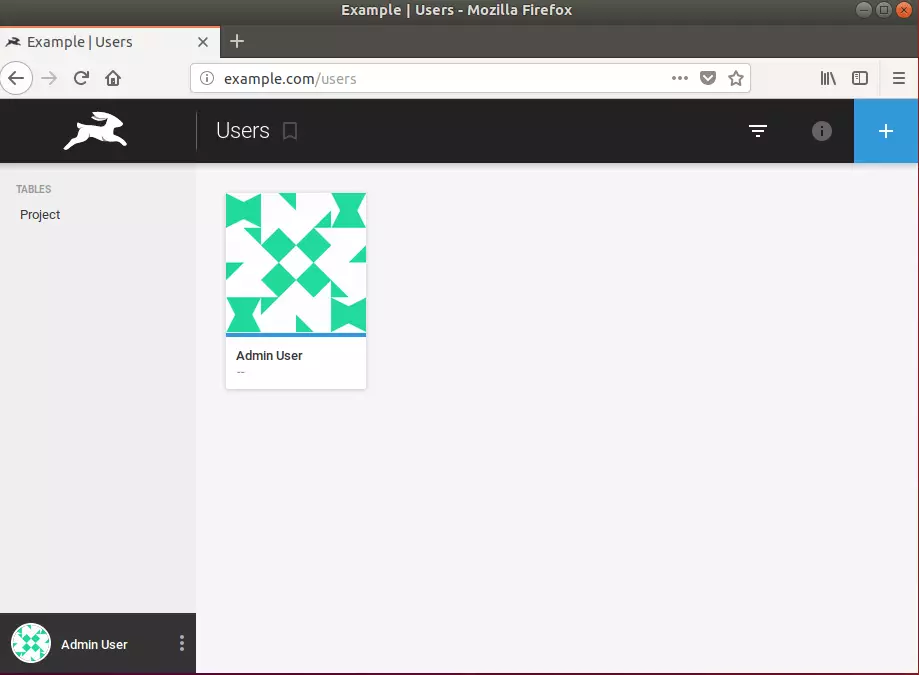Maximize the Firefox window
The height and width of the screenshot is (675, 919).
(884, 10)
